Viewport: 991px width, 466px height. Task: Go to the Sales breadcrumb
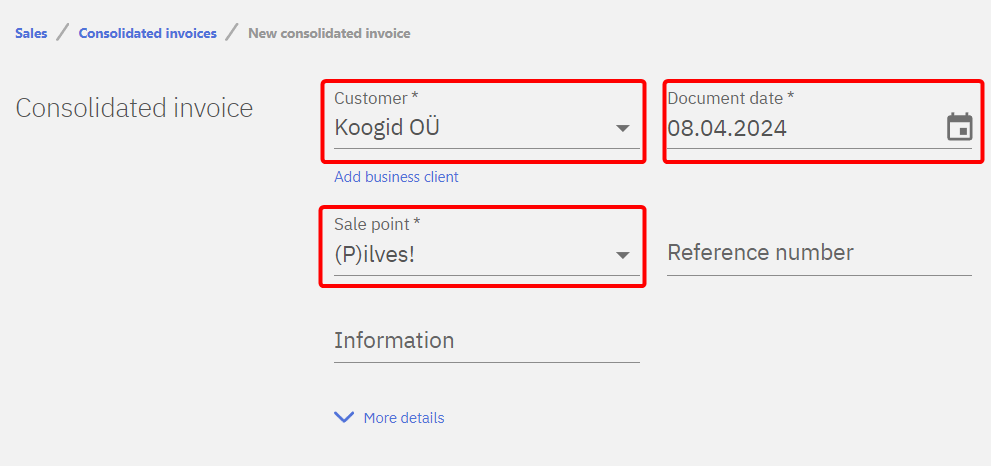[31, 33]
